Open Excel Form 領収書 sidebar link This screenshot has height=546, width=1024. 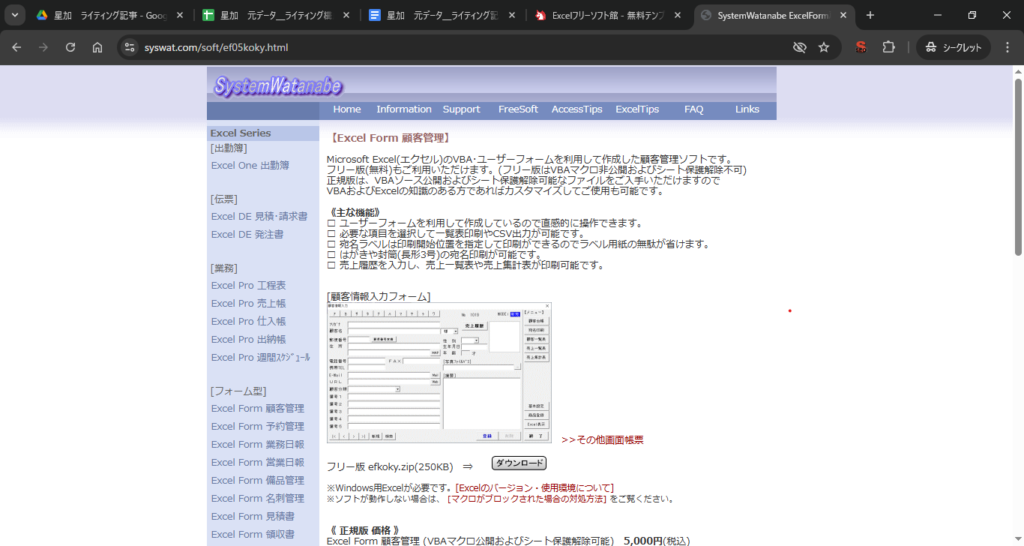(x=253, y=535)
